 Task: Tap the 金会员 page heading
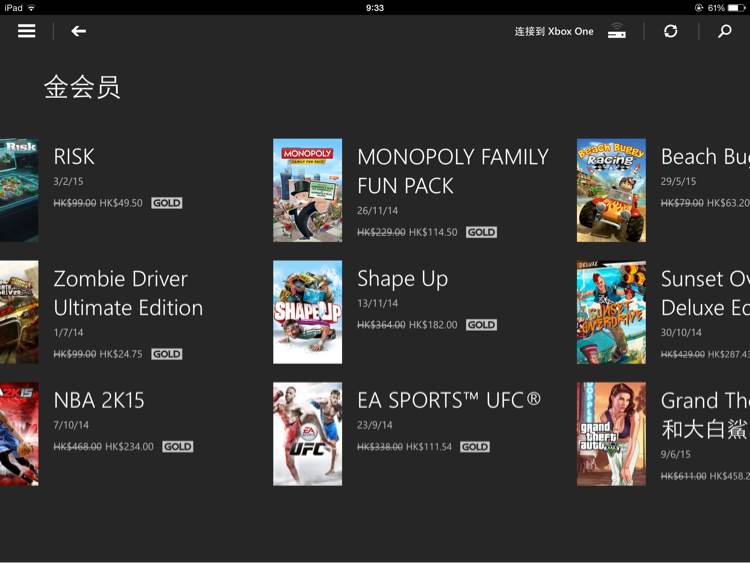tap(82, 88)
